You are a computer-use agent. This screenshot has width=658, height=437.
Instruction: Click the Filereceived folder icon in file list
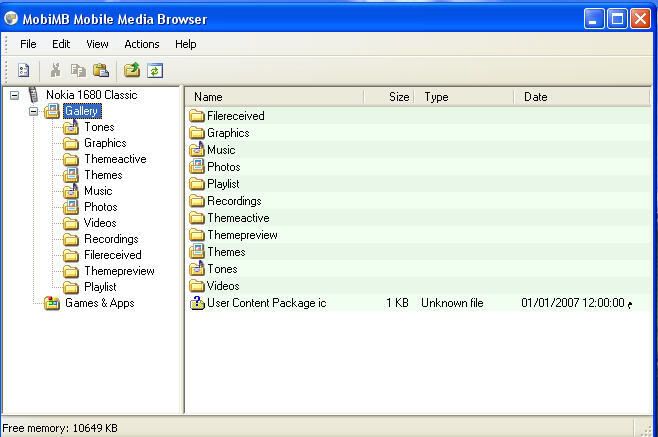pos(196,116)
